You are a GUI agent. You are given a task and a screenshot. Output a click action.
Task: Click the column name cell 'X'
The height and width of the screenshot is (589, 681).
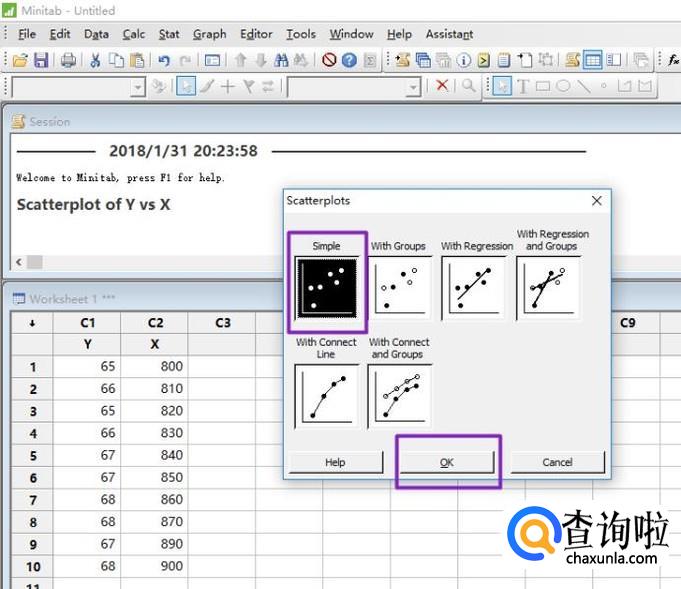coord(155,344)
